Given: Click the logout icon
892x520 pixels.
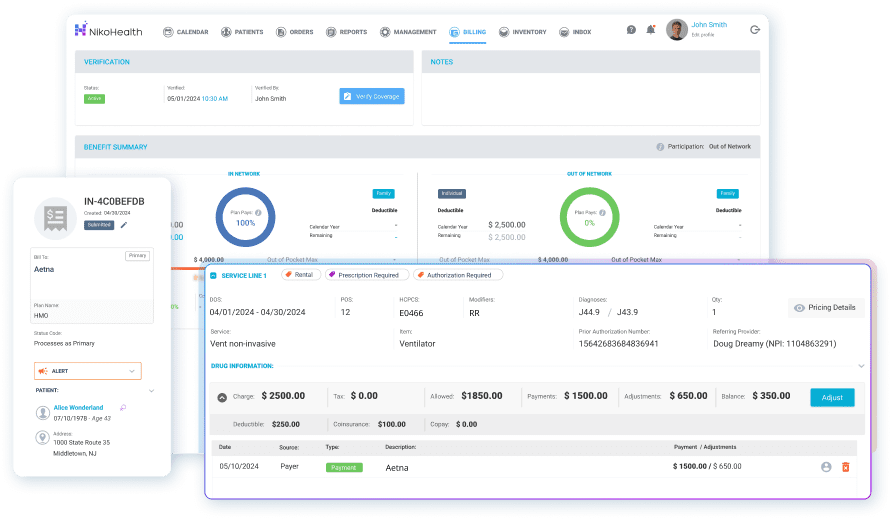Looking at the screenshot, I should (x=755, y=30).
